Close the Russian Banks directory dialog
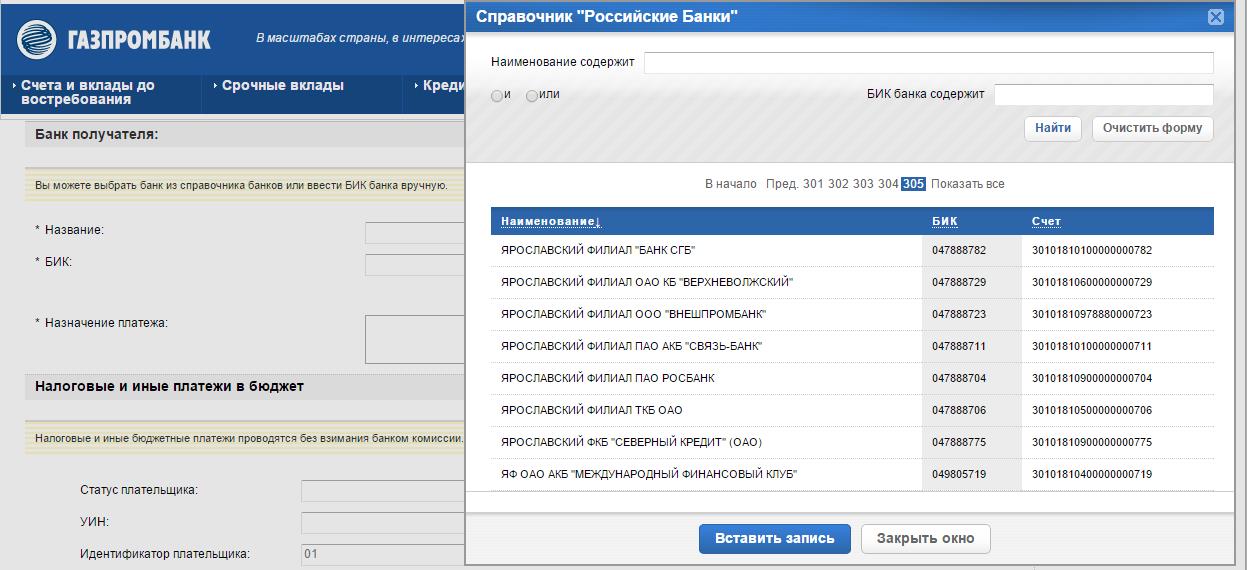 tap(1215, 17)
